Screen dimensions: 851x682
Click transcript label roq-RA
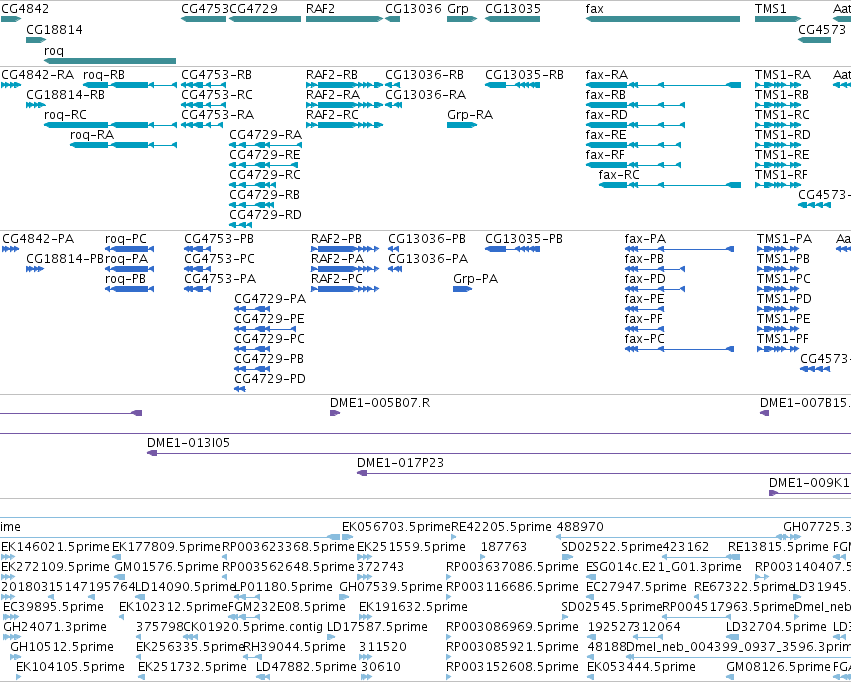92,135
